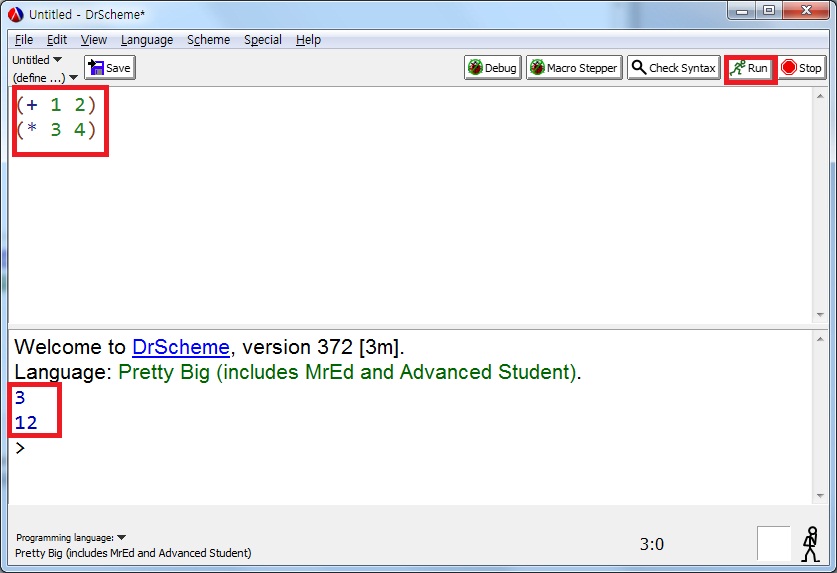Open the File menu
The width and height of the screenshot is (837, 573).
coord(24,40)
